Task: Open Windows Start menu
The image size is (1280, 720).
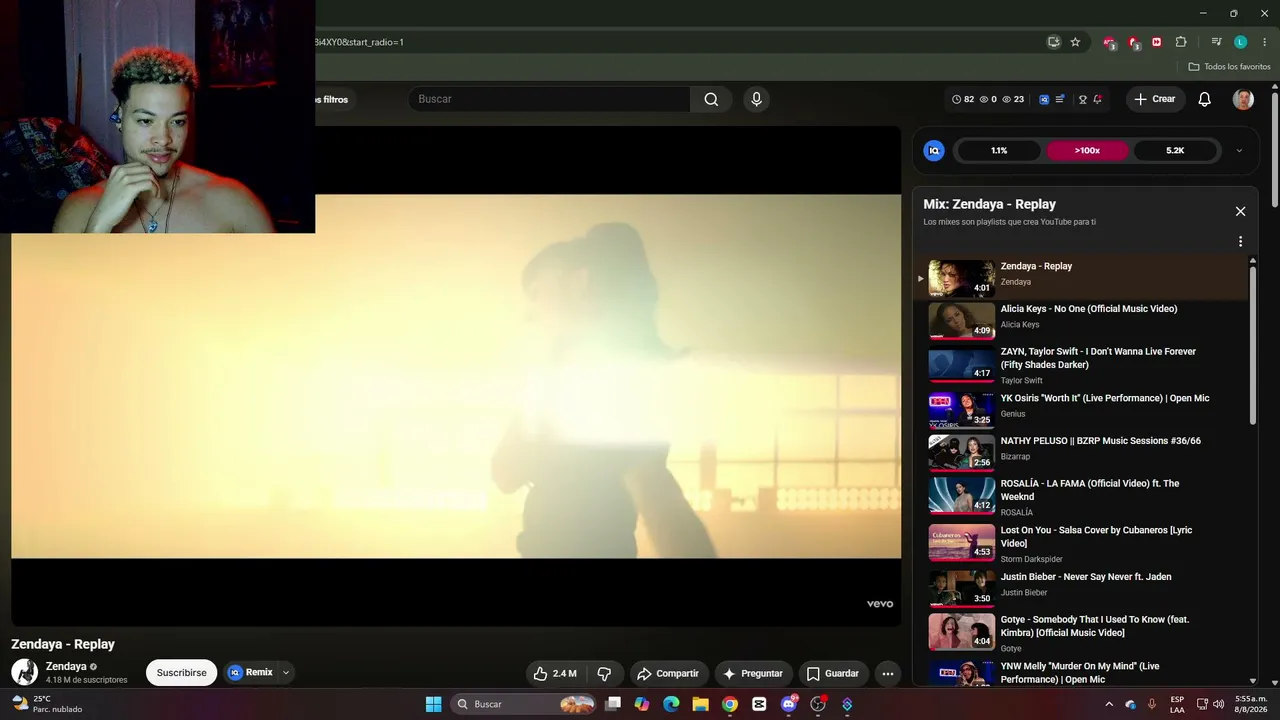Action: tap(433, 704)
